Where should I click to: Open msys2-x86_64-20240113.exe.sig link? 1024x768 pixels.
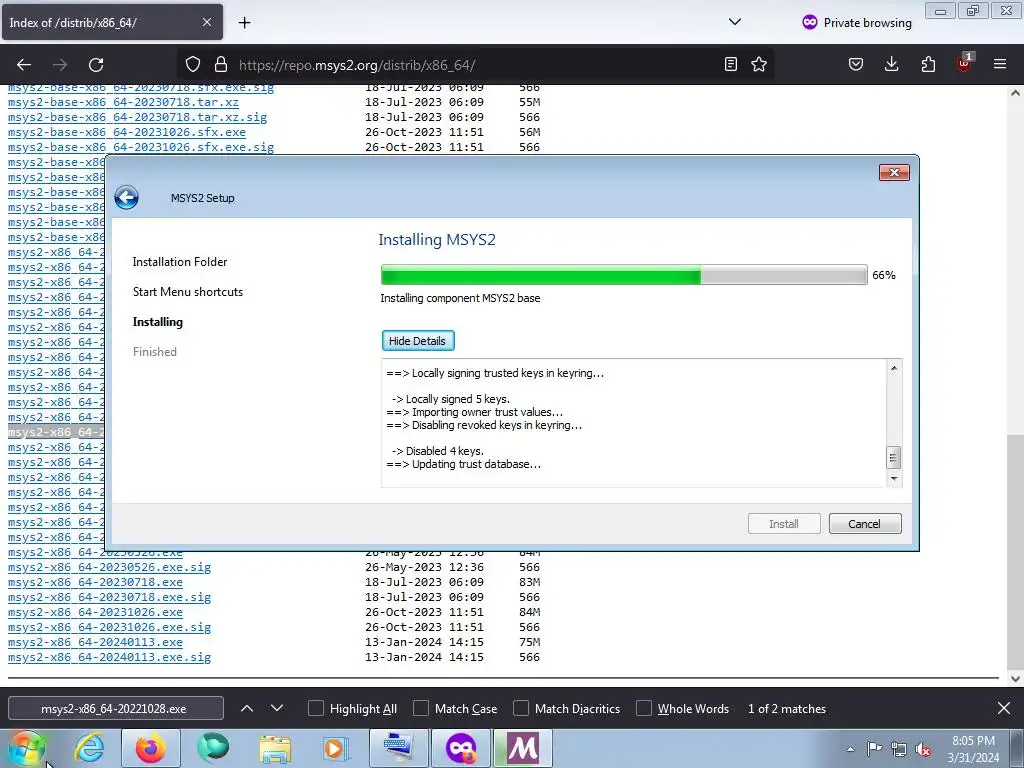click(109, 657)
